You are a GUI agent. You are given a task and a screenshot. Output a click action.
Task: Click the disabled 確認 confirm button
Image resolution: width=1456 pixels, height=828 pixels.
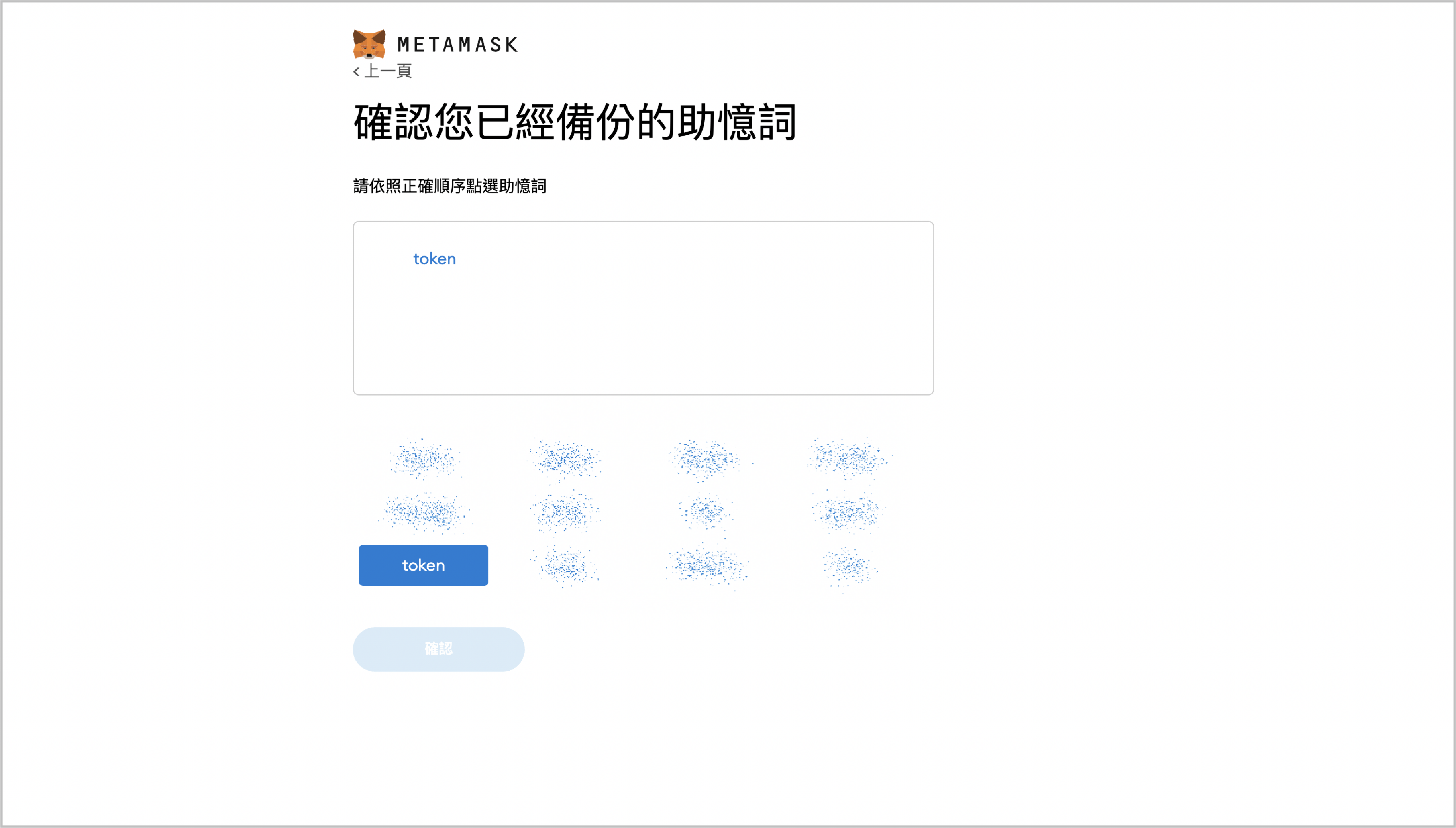point(438,649)
